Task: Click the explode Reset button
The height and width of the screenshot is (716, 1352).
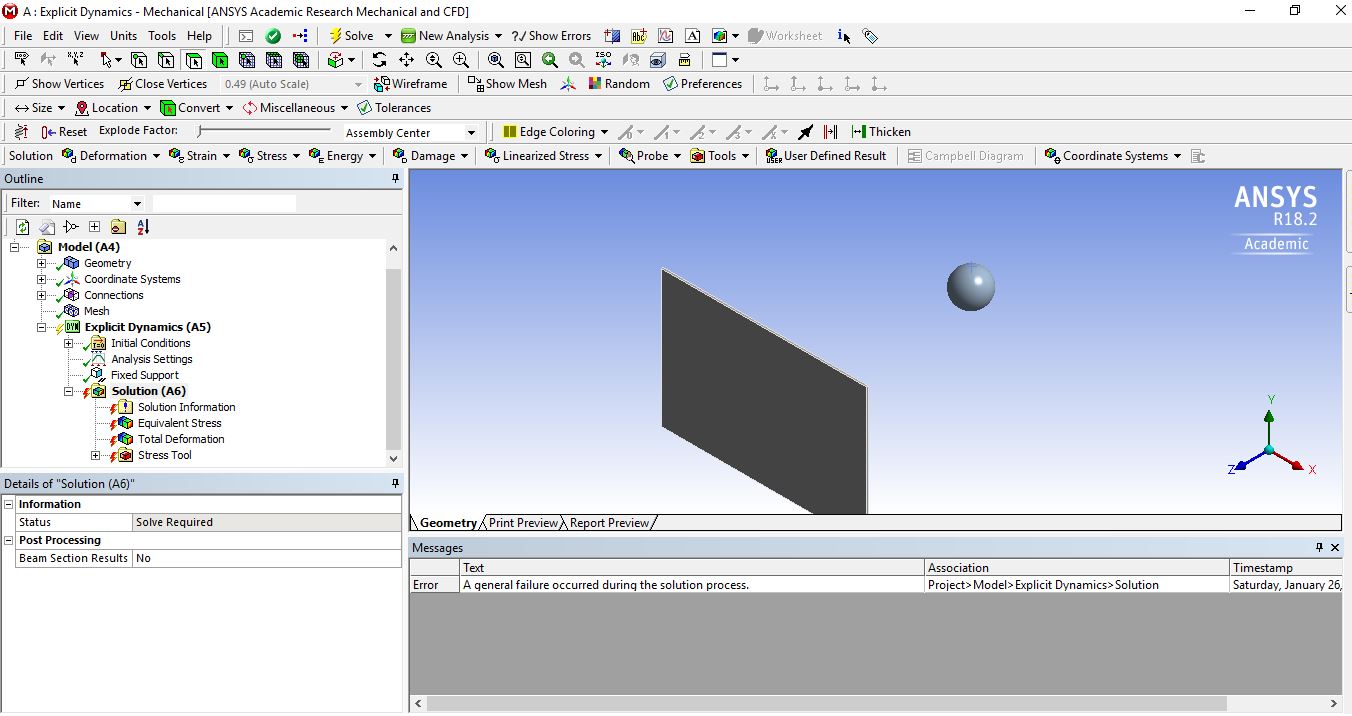Action: click(x=64, y=132)
